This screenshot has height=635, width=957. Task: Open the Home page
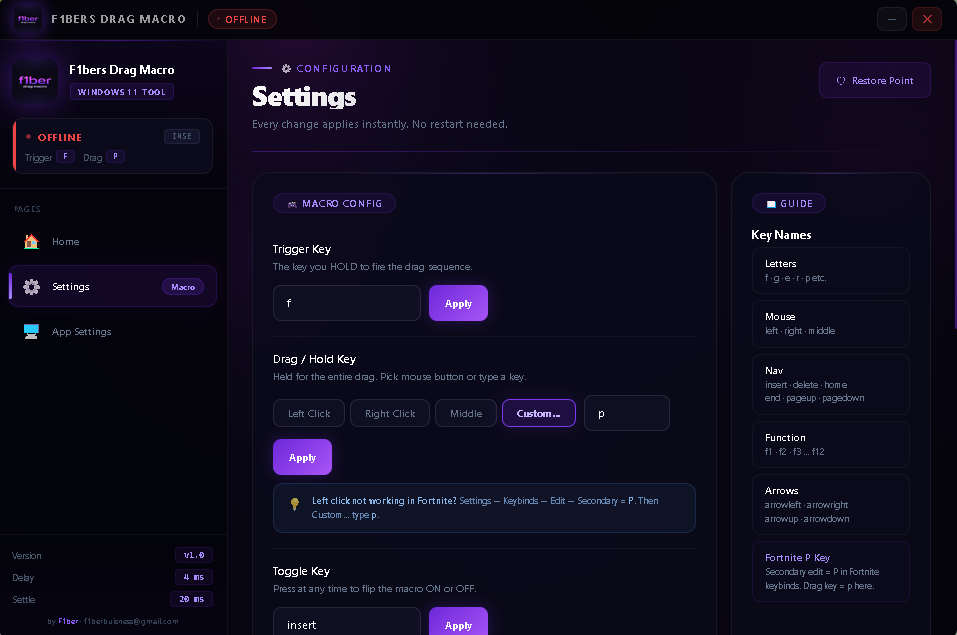pyautogui.click(x=113, y=242)
